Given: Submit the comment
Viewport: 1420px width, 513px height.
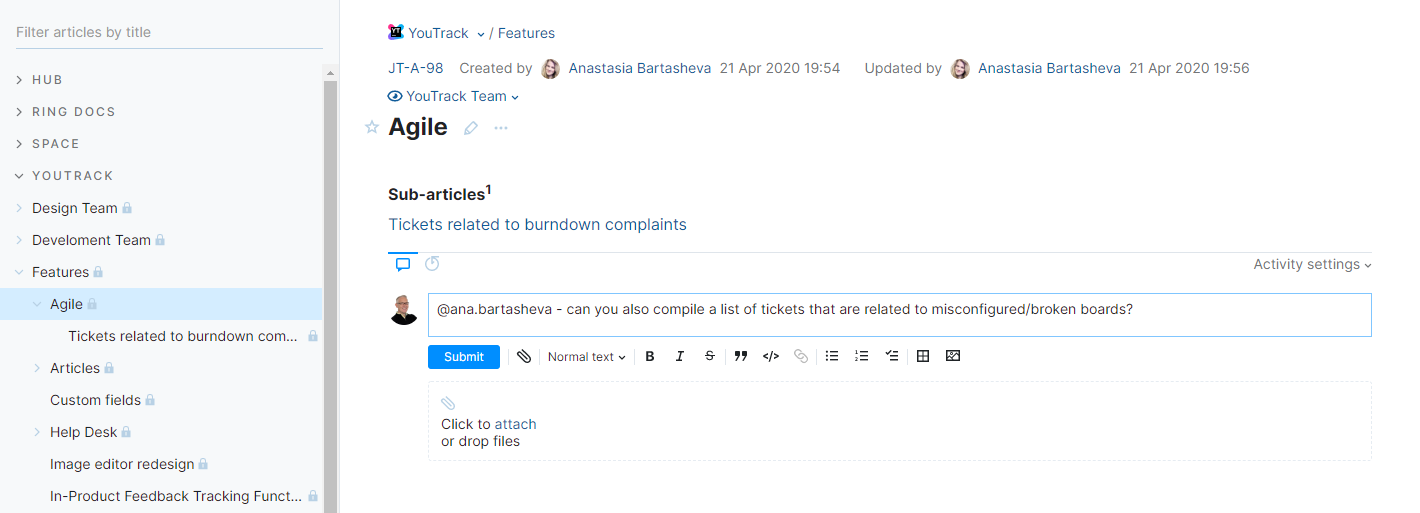Looking at the screenshot, I should 464,357.
